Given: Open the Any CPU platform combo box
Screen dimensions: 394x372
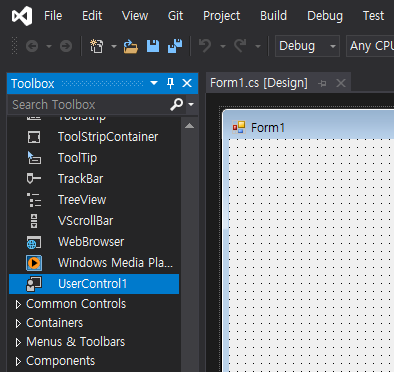Looking at the screenshot, I should click(370, 46).
